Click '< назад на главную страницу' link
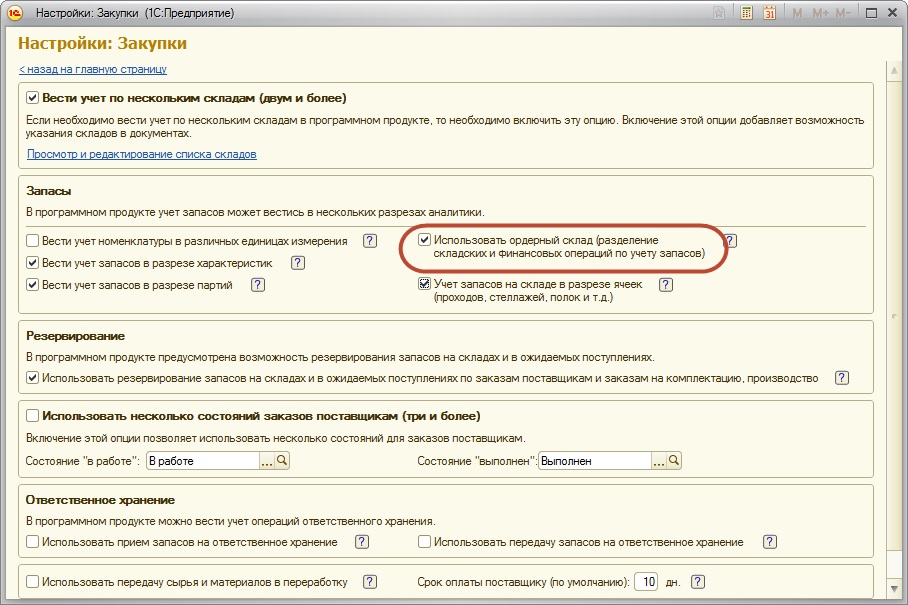Image resolution: width=908 pixels, height=605 pixels. 93,69
